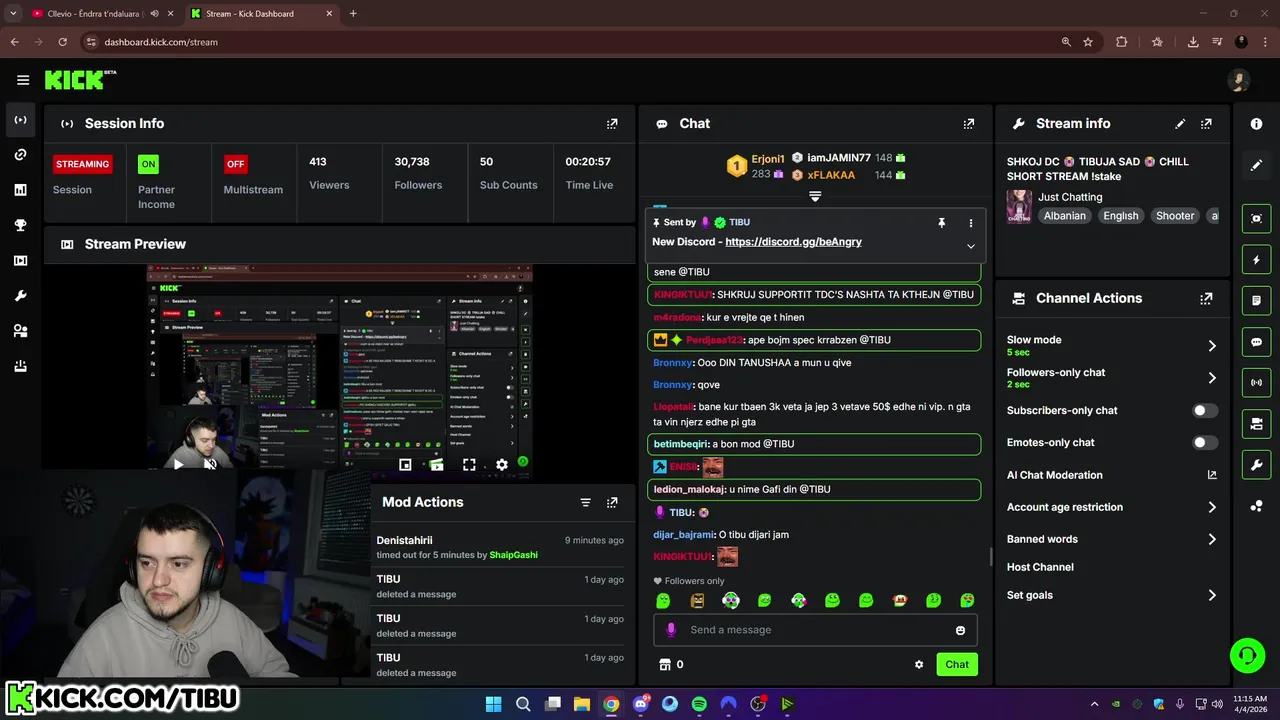Screen dimensions: 1280x720
Task: Open the analytics bar-chart sidebar icon
Action: (20, 190)
